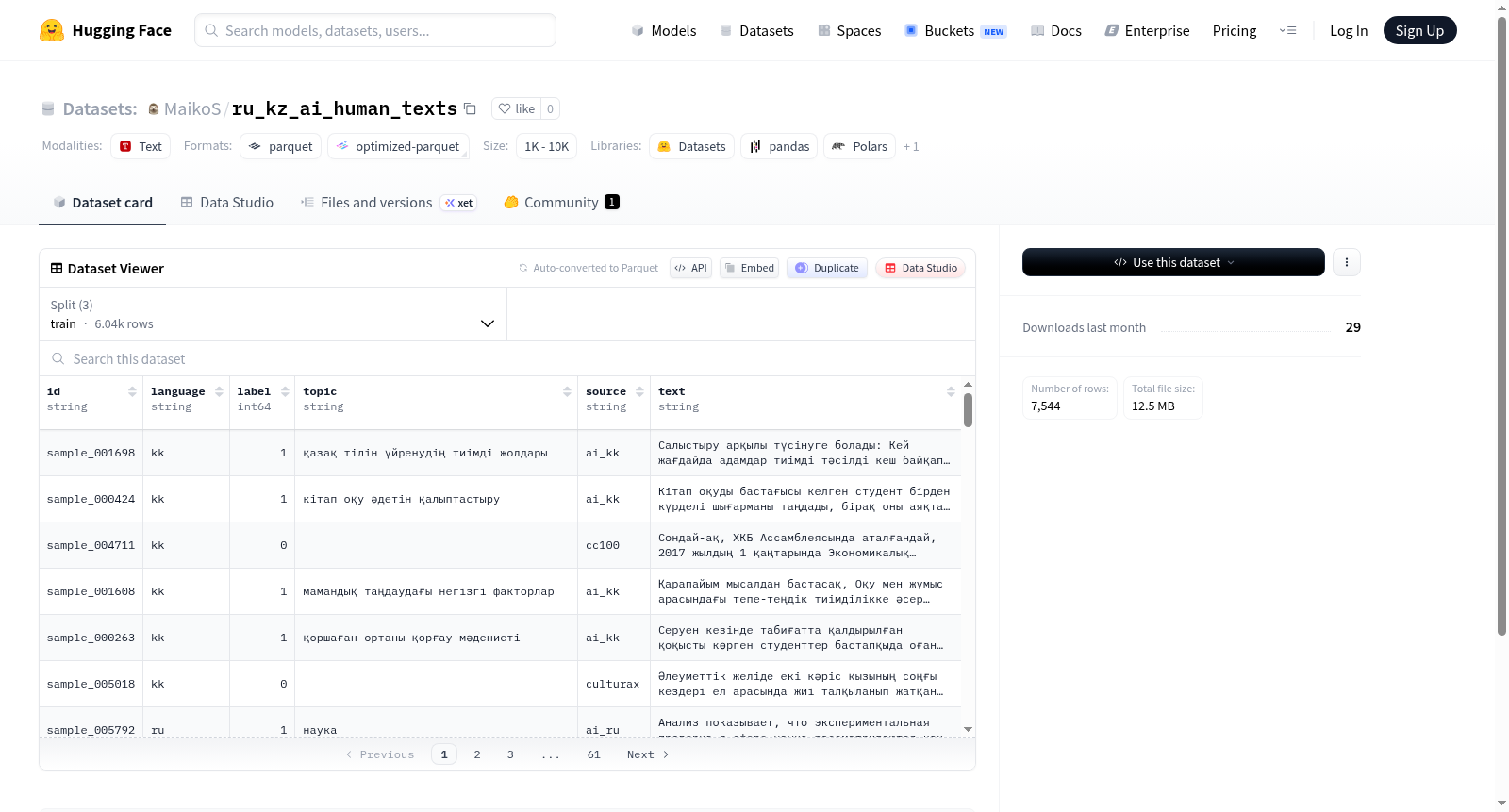The image size is (1509, 812).
Task: Click the Hugging Face logo icon
Action: click(52, 30)
